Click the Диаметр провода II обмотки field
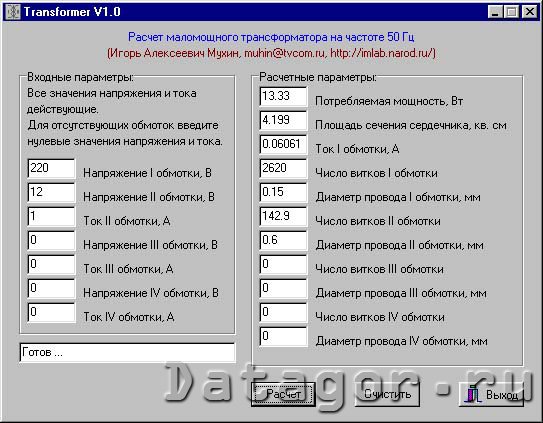 point(283,241)
